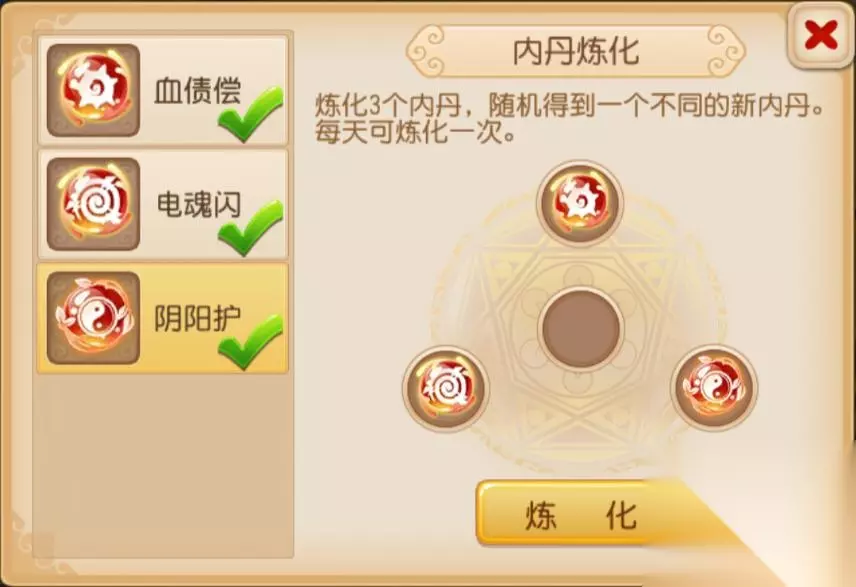
Task: Click the 电魂闪 name label
Action: [x=199, y=204]
